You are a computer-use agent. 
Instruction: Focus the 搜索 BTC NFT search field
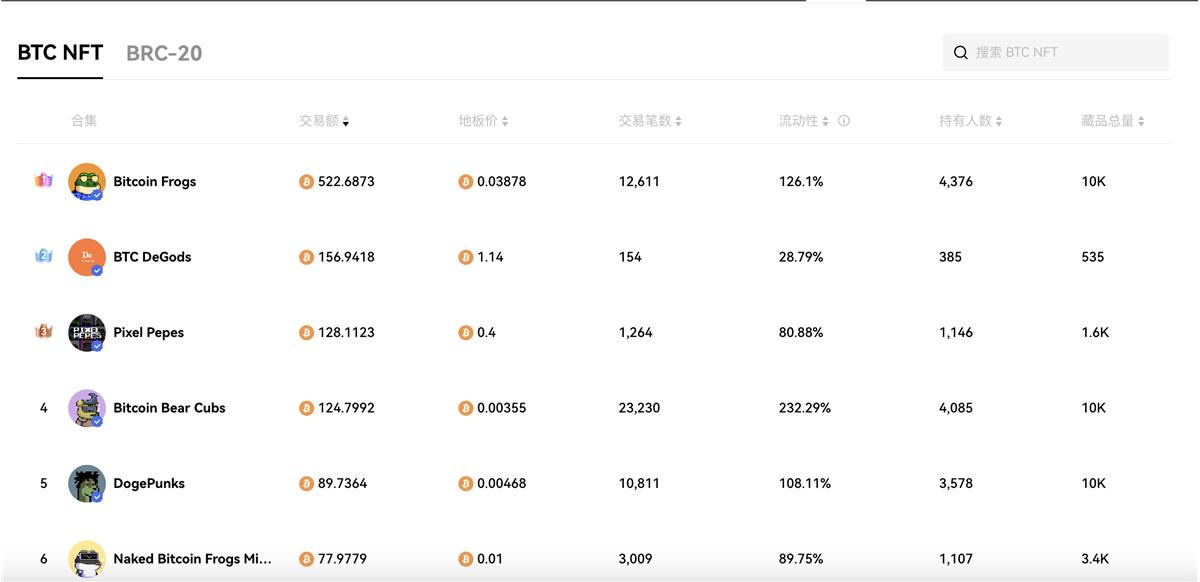click(1055, 53)
